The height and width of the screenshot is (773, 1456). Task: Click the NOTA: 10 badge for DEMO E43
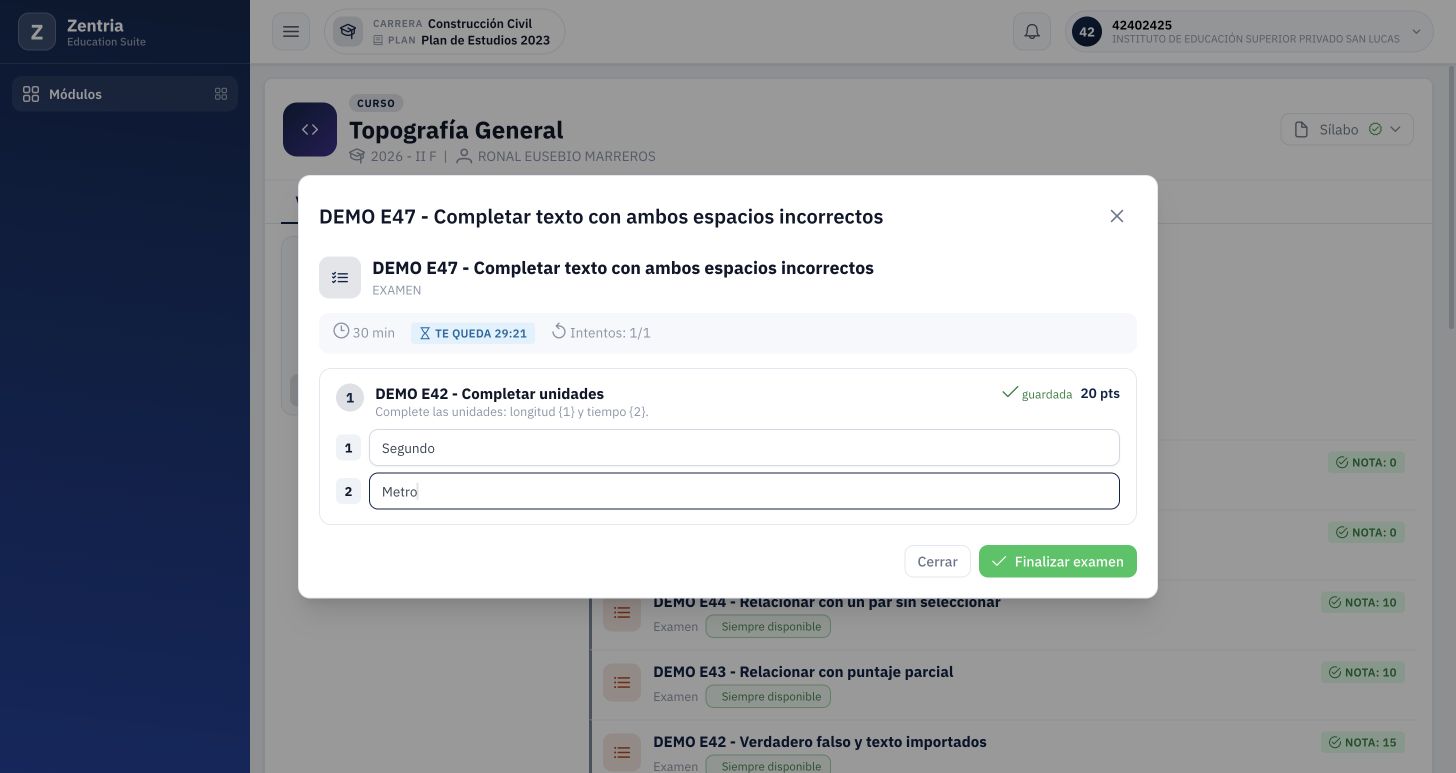click(1362, 672)
